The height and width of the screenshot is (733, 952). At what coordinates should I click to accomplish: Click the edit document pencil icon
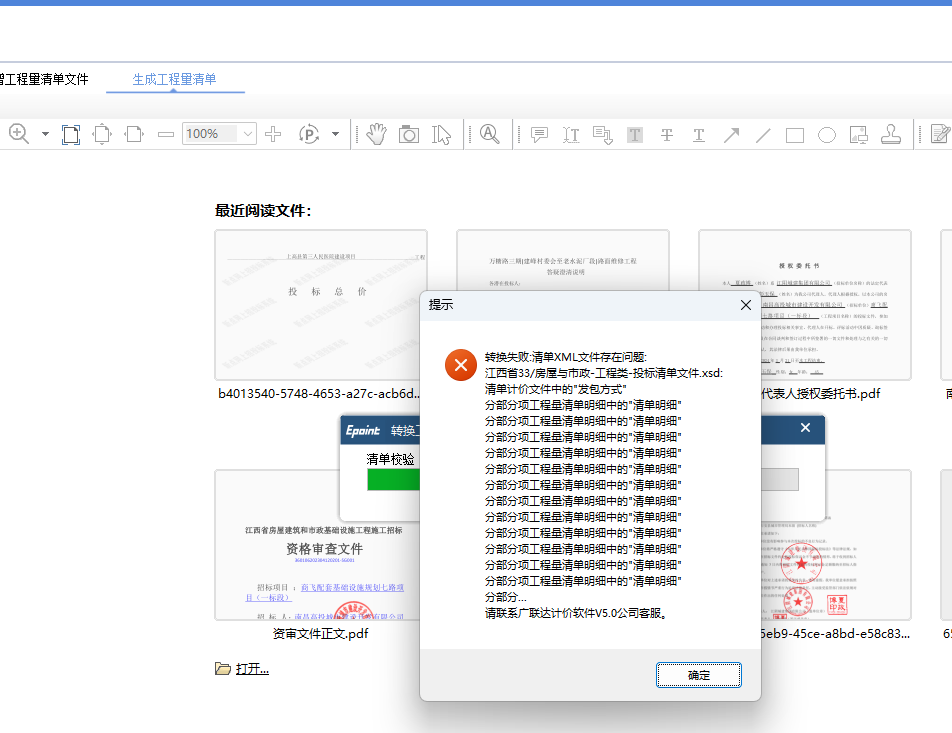(x=940, y=134)
